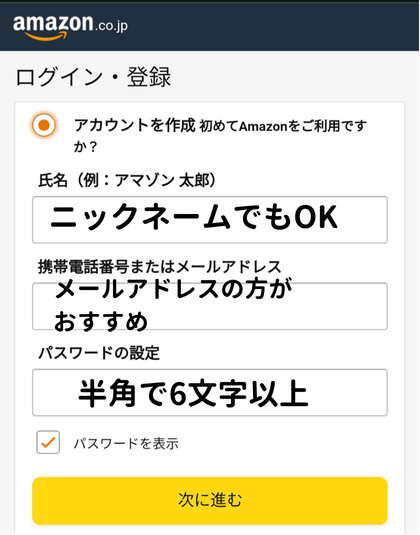This screenshot has width=420, height=535.
Task: Click the パスワードを表示 label text
Action: click(126, 443)
